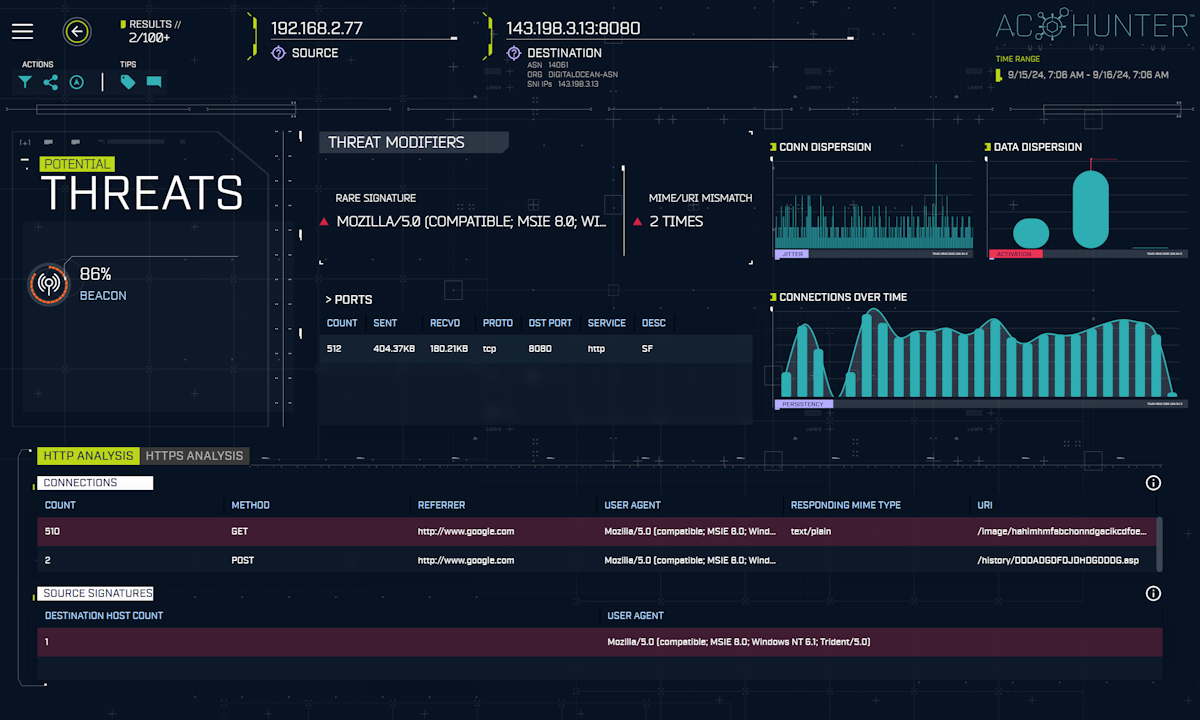Select the HTTP Analysis tab
1200x720 pixels.
point(88,456)
